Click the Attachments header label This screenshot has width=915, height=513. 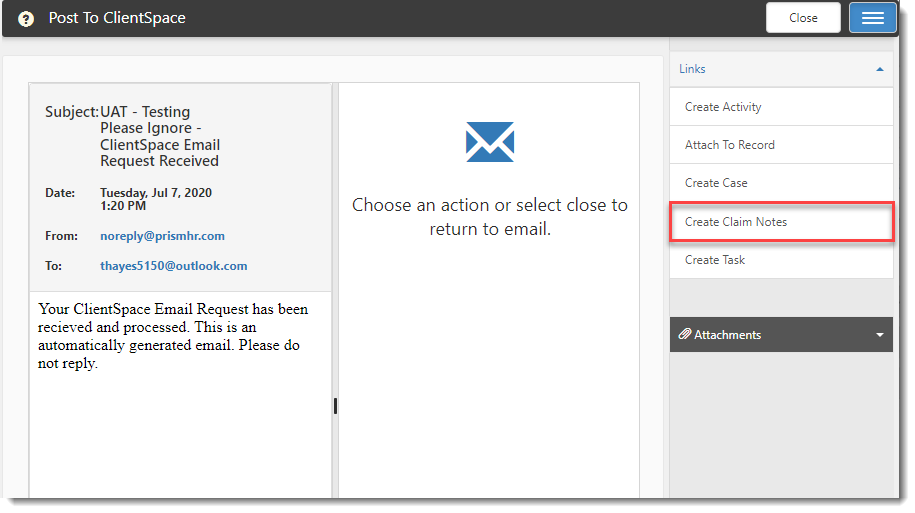click(727, 335)
